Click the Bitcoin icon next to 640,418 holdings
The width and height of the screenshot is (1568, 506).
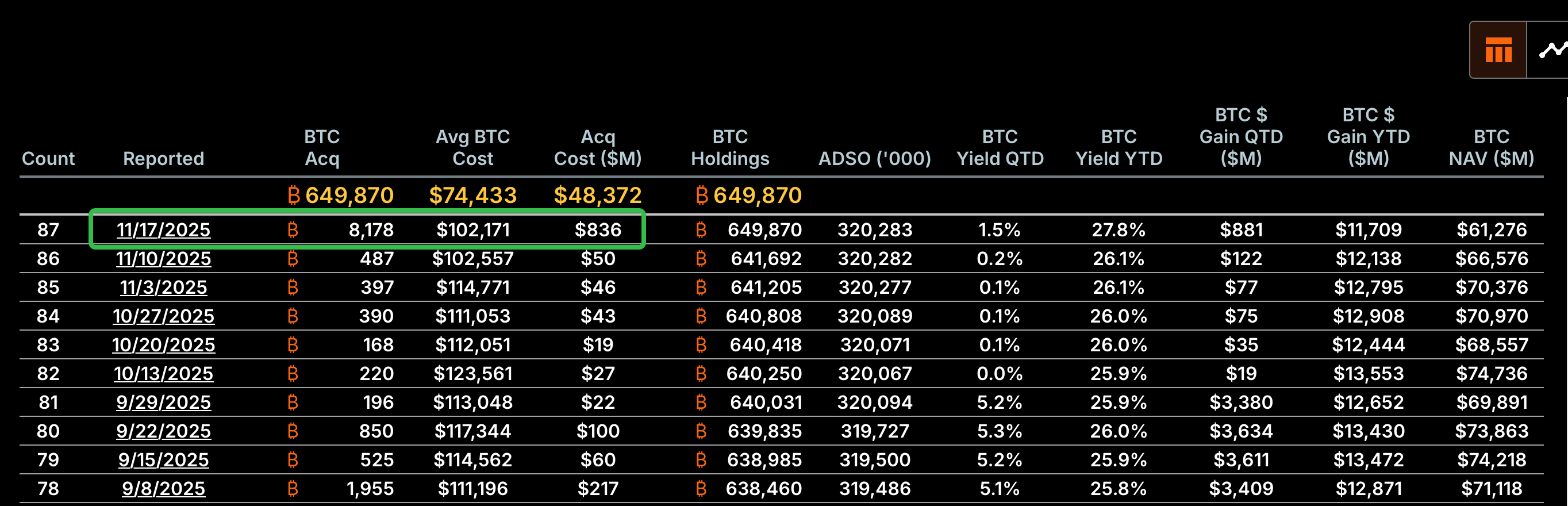[x=701, y=344]
